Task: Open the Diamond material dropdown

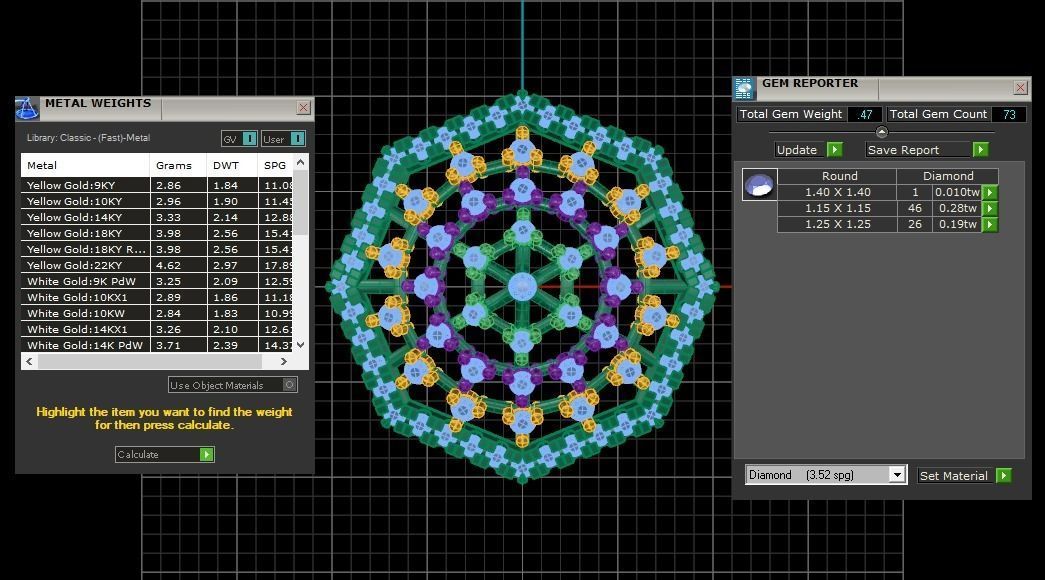Action: 897,475
